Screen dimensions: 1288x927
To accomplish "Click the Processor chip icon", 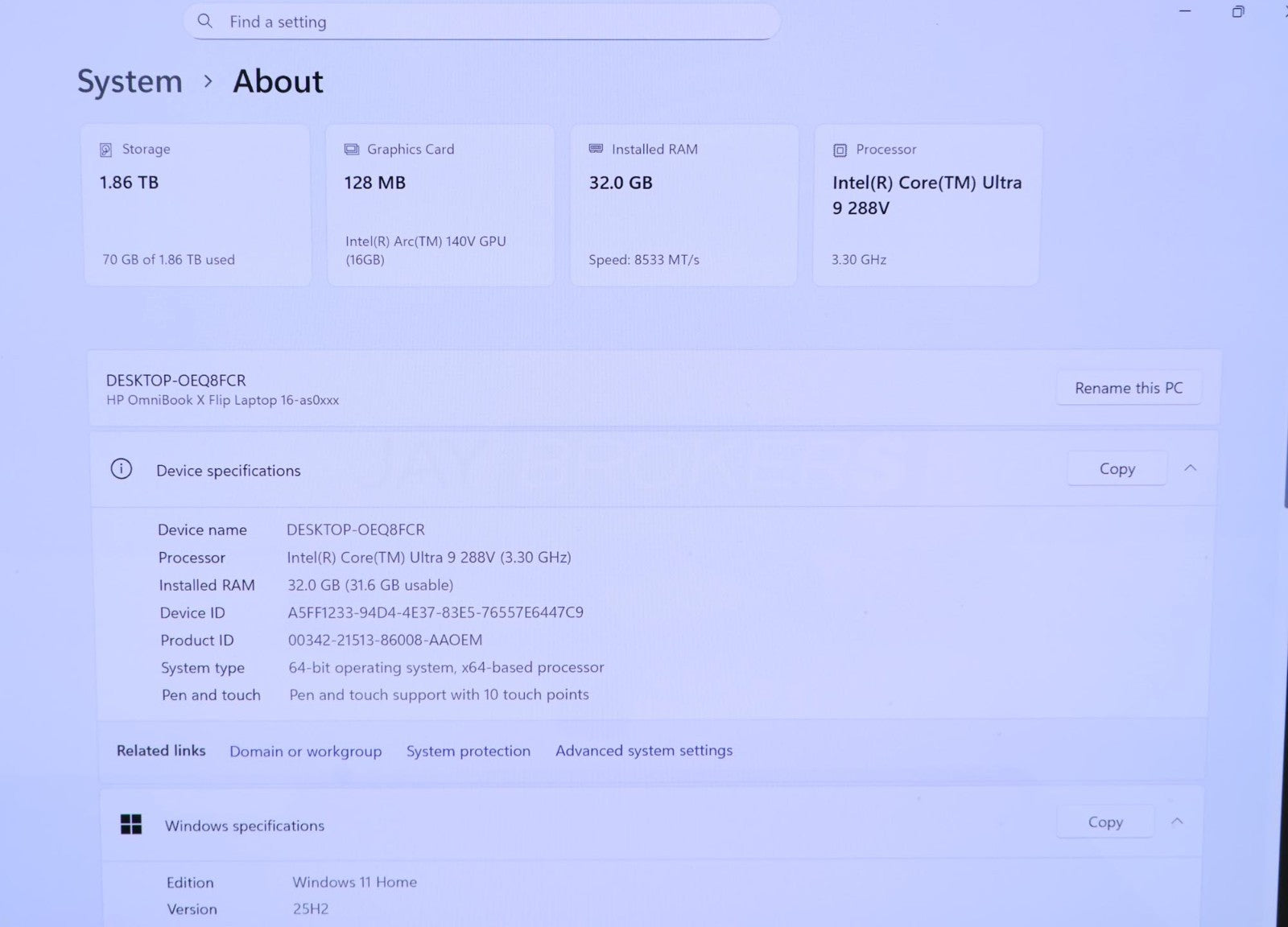I will [840, 150].
